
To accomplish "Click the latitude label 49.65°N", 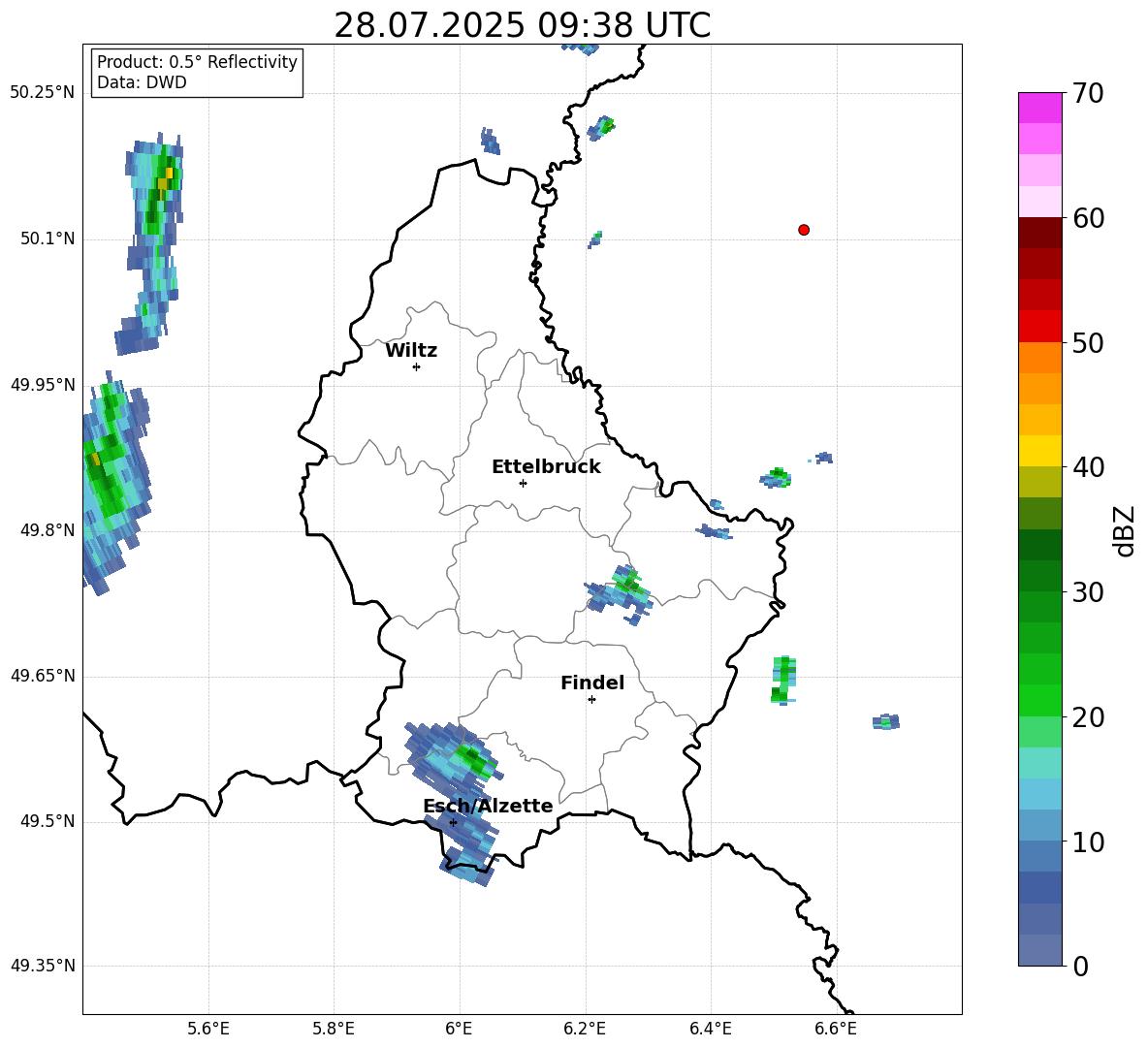I will pyautogui.click(x=43, y=676).
